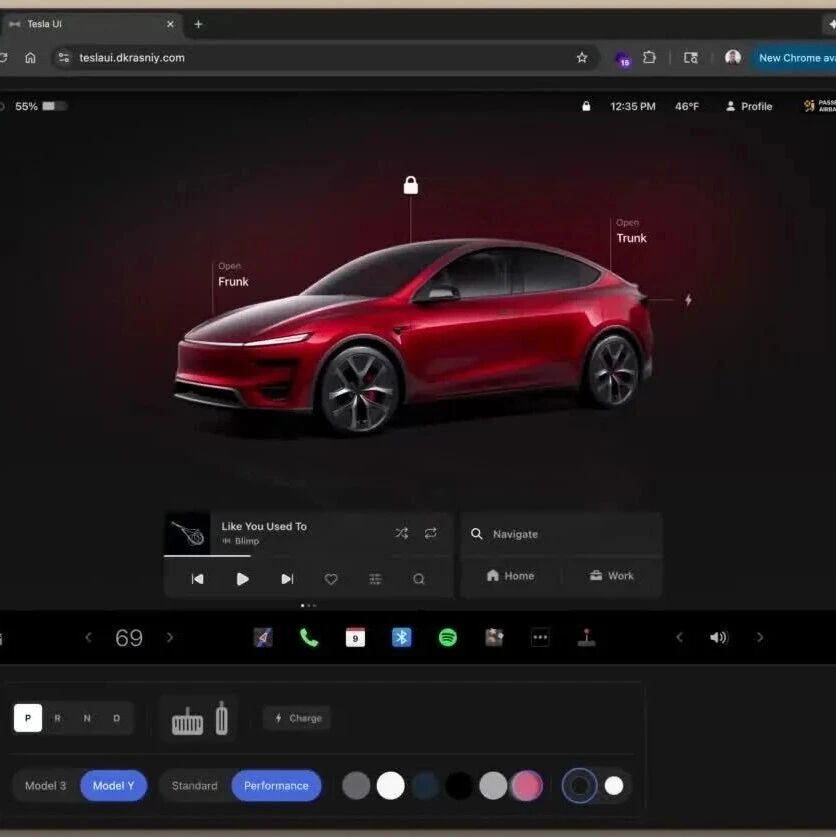Image resolution: width=836 pixels, height=837 pixels.
Task: Click the New Chrome available button
Action: pyautogui.click(x=794, y=58)
